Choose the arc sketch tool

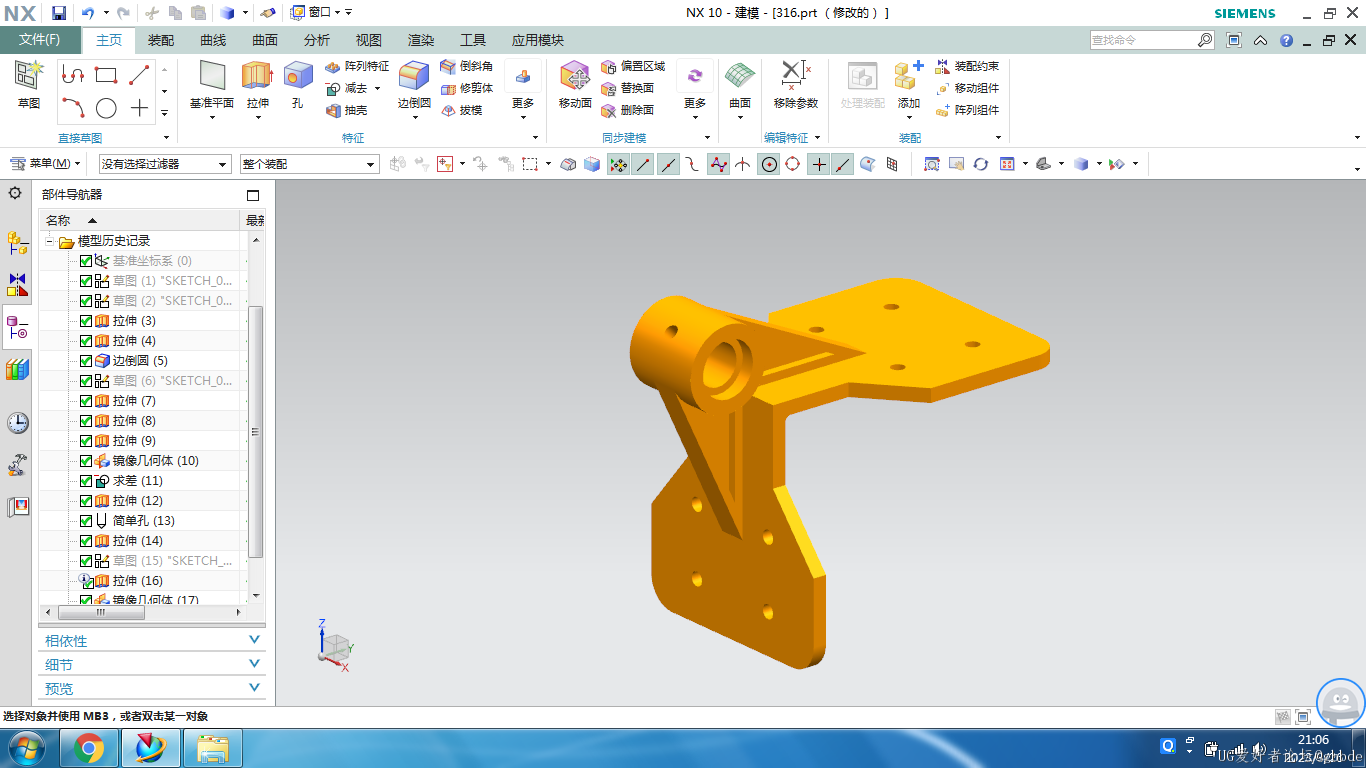[72, 108]
